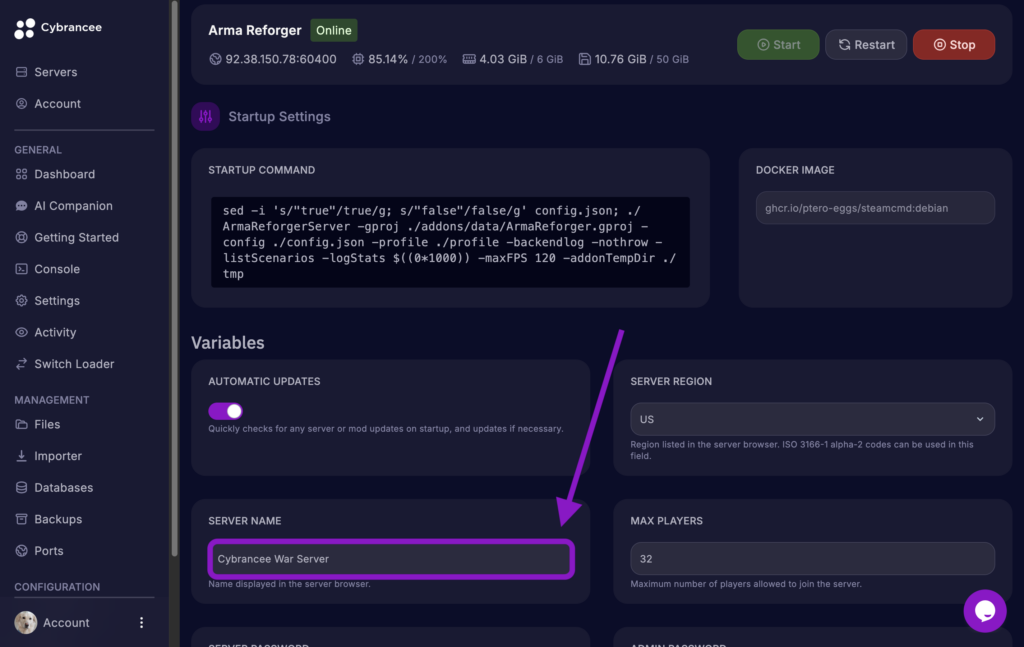
Task: Click the Docker Image field
Action: tap(875, 208)
